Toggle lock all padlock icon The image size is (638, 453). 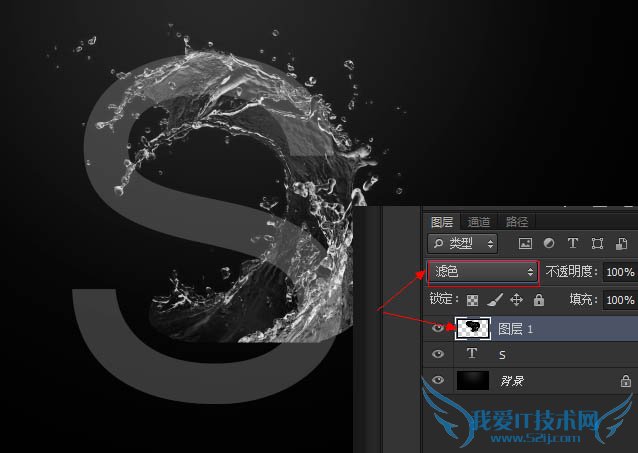point(539,300)
